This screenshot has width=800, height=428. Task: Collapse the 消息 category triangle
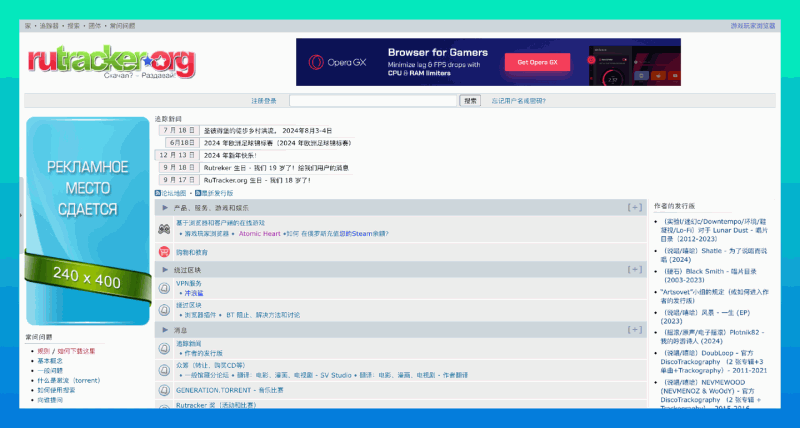click(x=165, y=330)
